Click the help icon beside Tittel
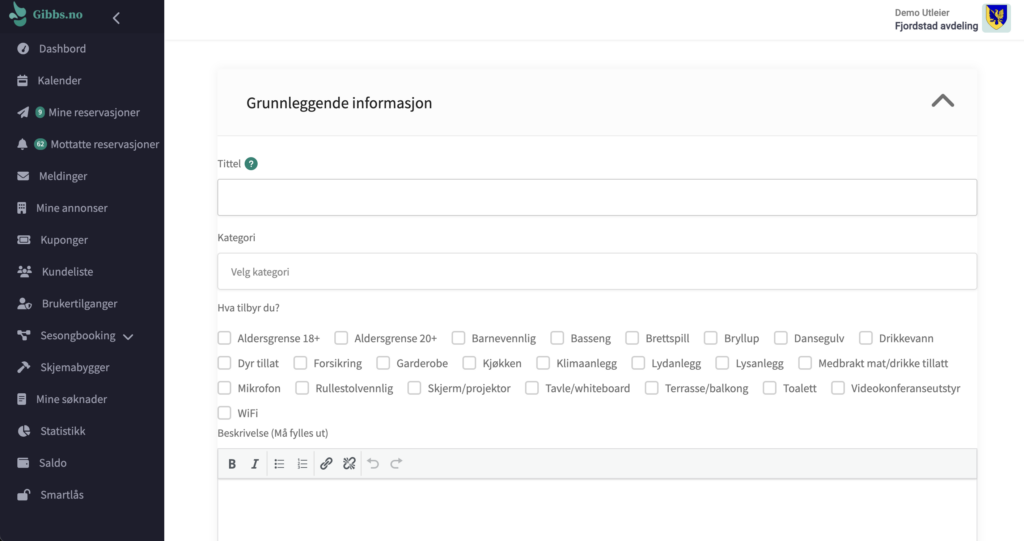Viewport: 1024px width, 541px height. pos(251,163)
